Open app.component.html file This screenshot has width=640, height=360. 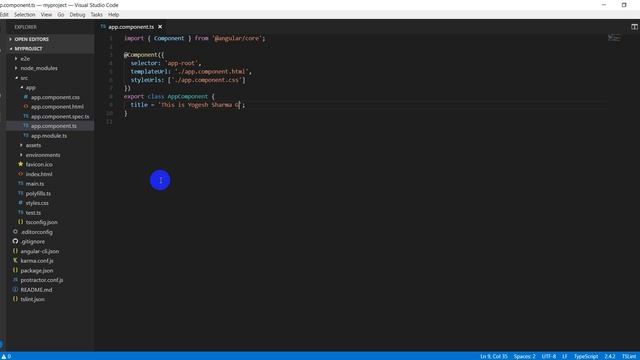point(57,107)
